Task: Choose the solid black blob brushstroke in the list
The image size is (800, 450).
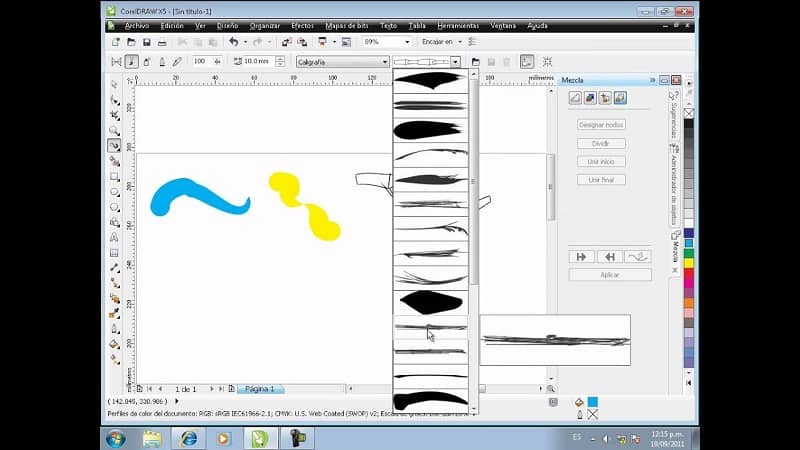Action: click(431, 303)
